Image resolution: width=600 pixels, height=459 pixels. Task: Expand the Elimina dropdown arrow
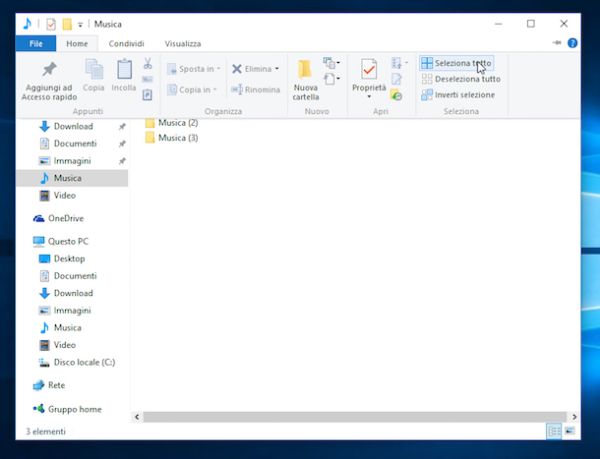276,69
